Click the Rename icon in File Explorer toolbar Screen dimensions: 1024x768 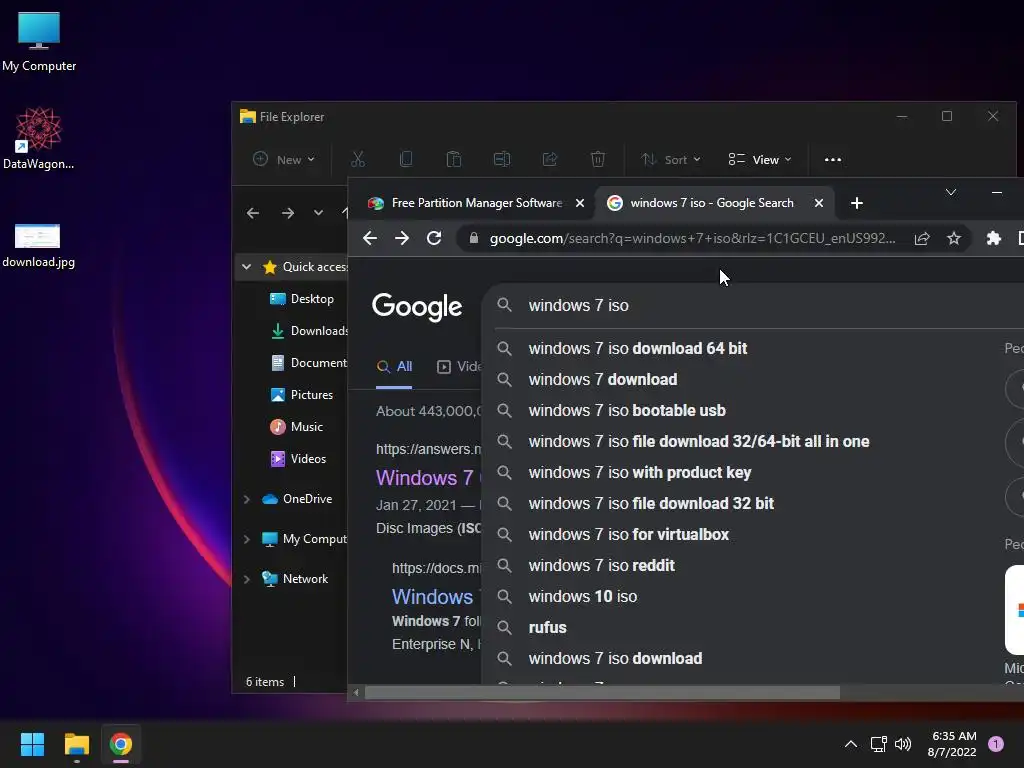502,159
